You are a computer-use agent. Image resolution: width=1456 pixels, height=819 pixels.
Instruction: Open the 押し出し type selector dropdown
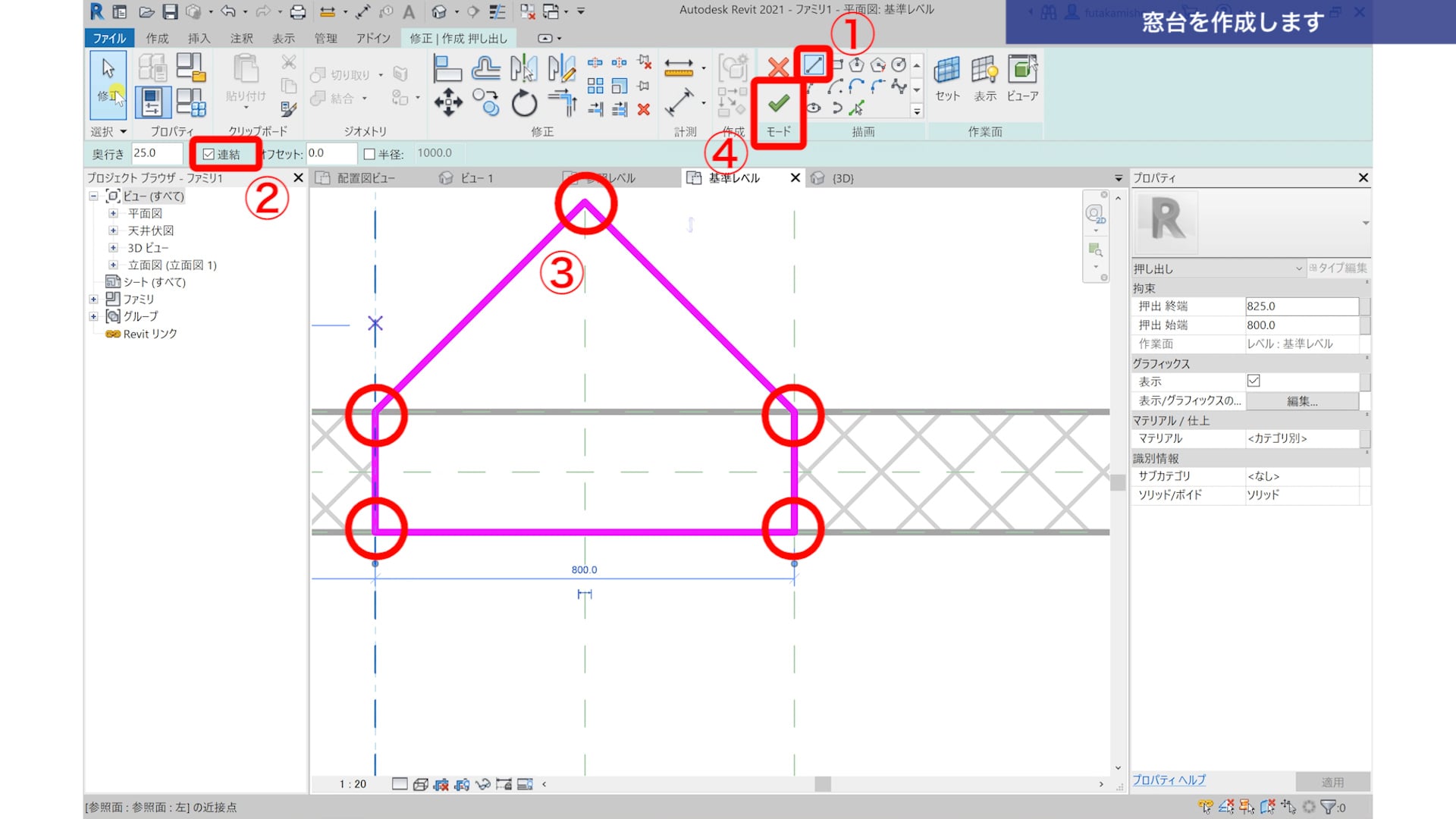pos(1298,268)
